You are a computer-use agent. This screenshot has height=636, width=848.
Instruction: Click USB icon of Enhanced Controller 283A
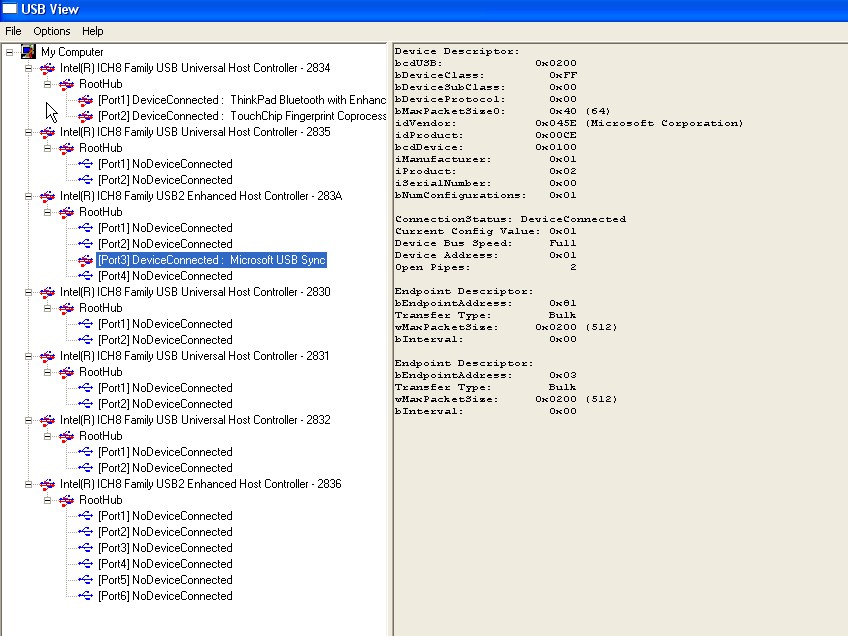[x=48, y=196]
